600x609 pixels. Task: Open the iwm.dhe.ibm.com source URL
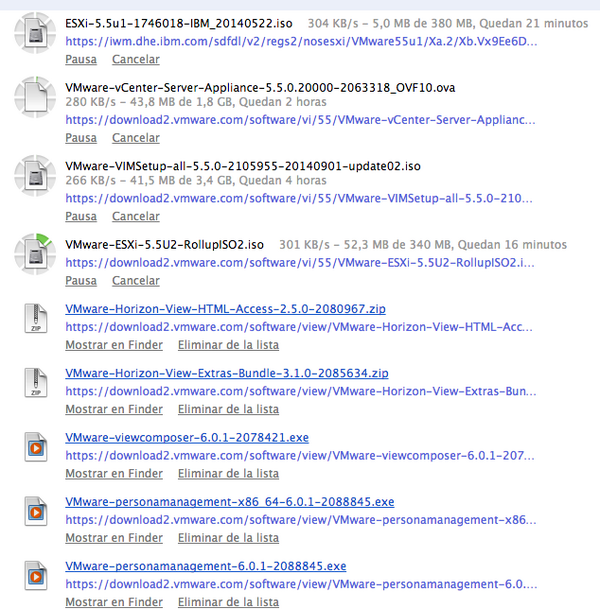click(x=301, y=42)
